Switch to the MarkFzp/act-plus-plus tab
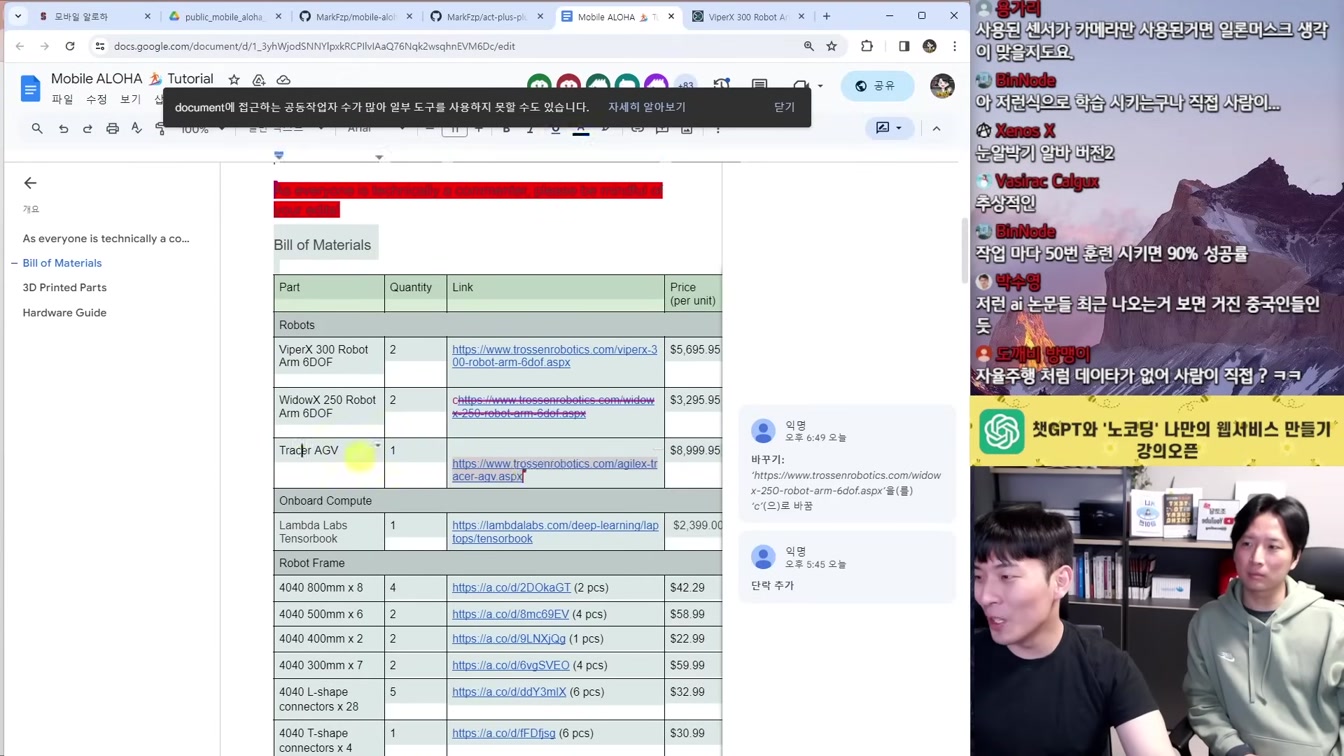 point(485,16)
